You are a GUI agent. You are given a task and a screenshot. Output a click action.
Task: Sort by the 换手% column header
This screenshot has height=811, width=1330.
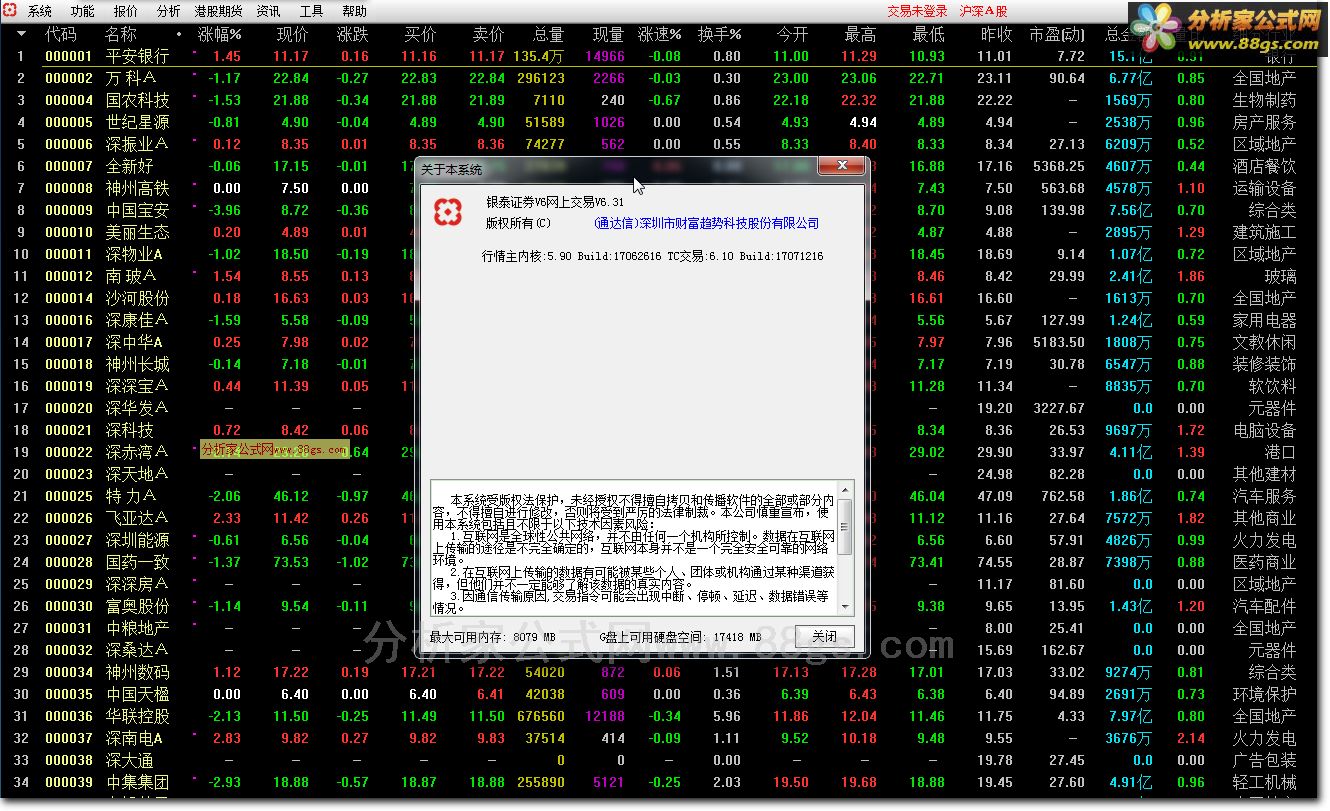pyautogui.click(x=720, y=34)
